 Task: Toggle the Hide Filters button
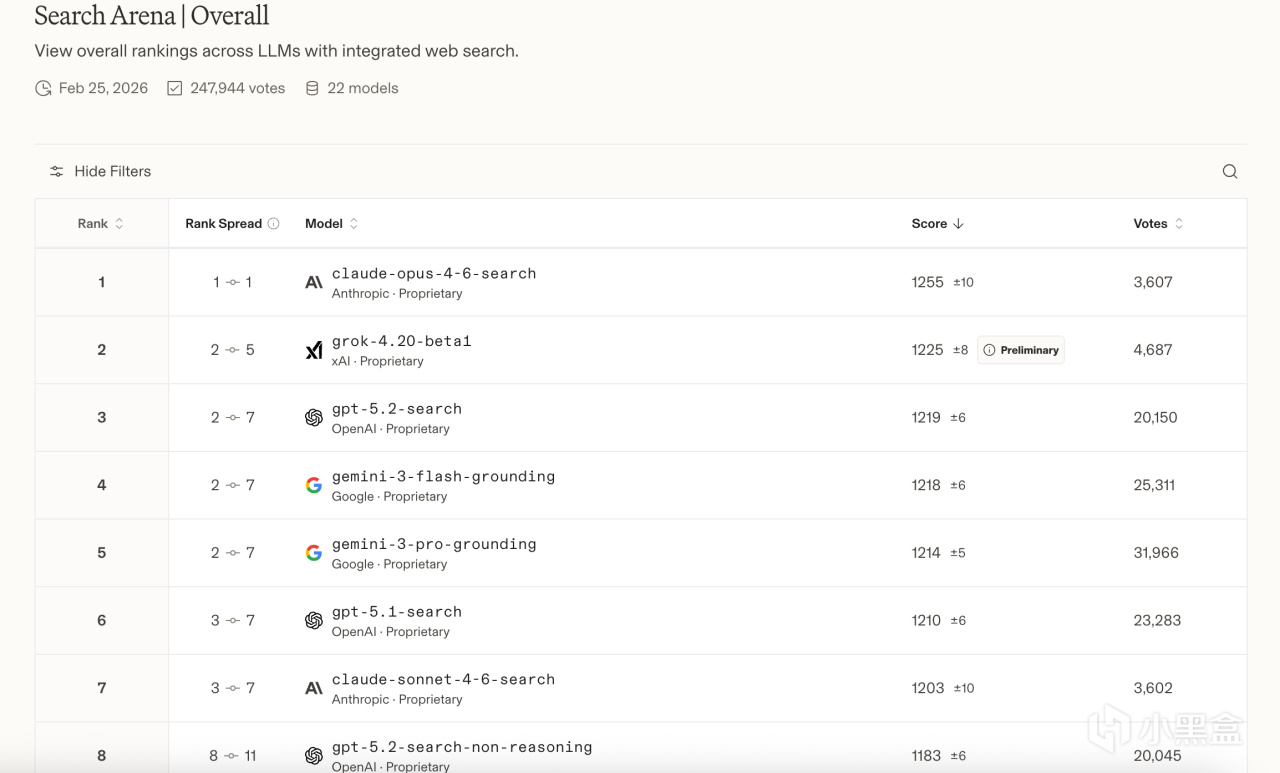[101, 172]
